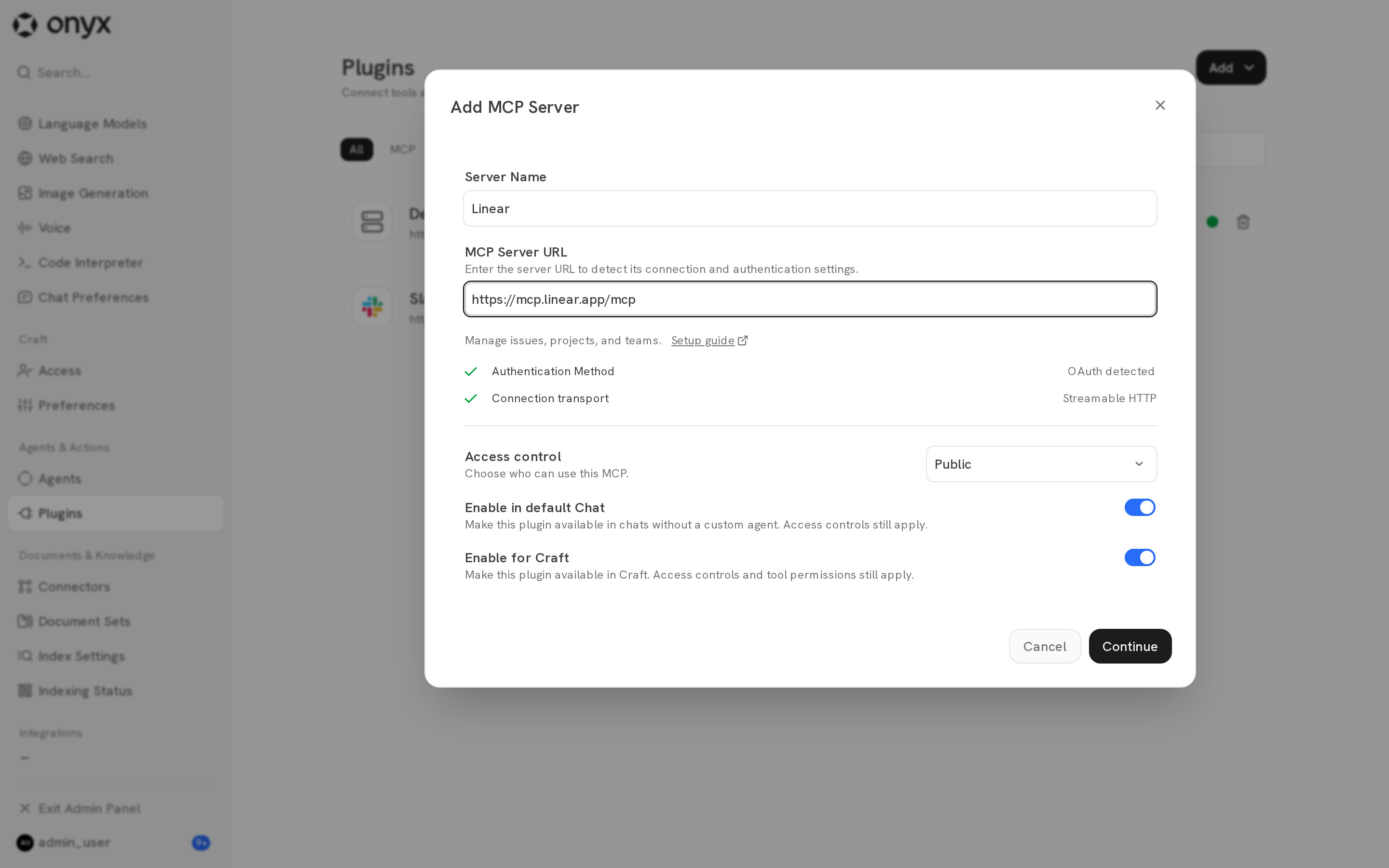Screen dimensions: 1389x868
Task: Click the Onyx logo icon
Action: [25, 25]
